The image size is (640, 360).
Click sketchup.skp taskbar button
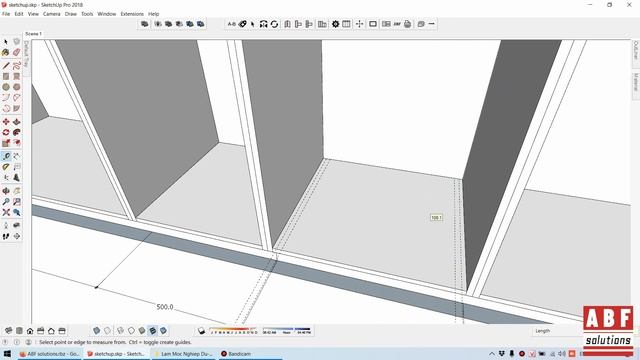(x=116, y=353)
